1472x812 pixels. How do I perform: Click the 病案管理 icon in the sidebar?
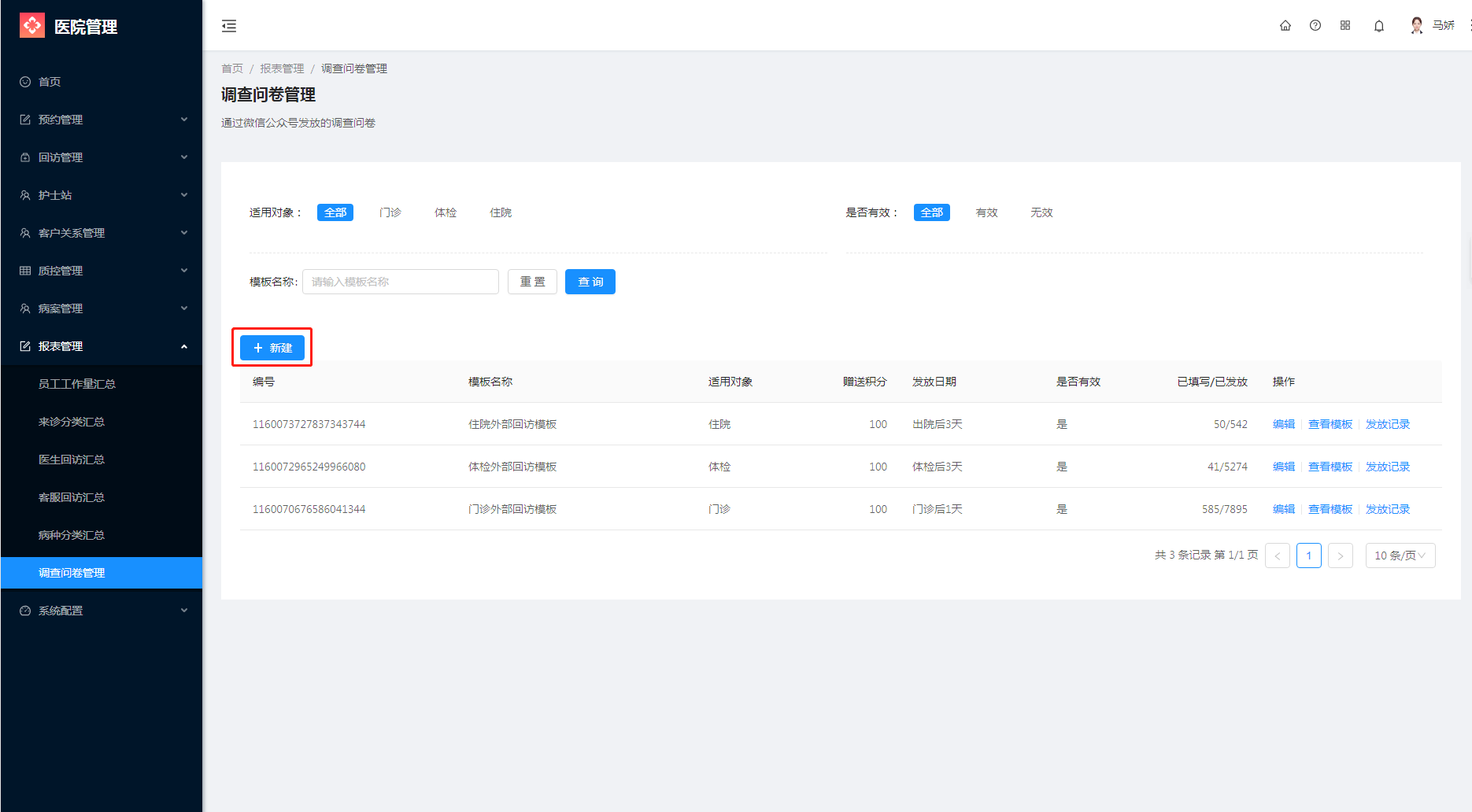[25, 308]
